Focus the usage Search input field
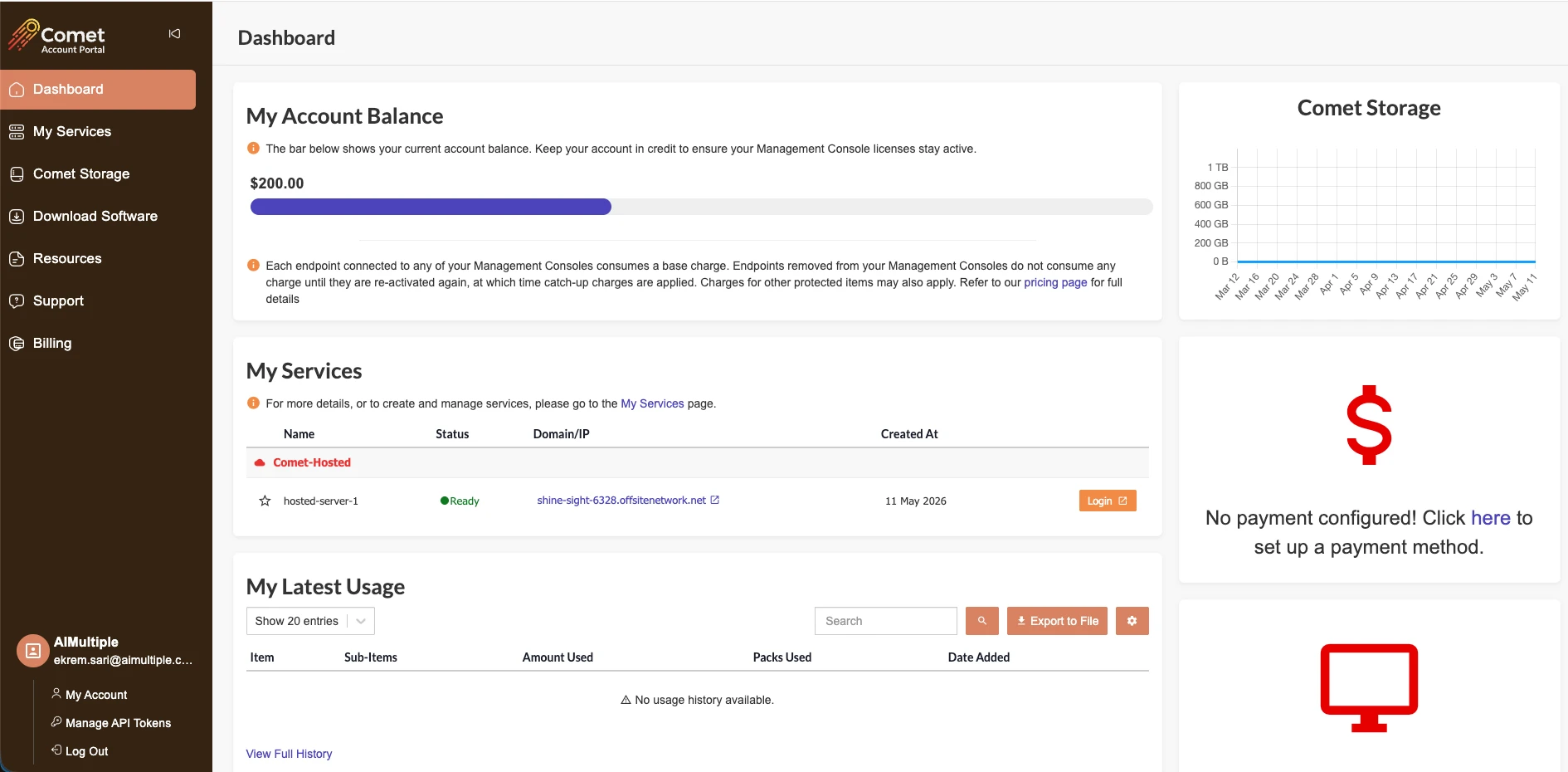This screenshot has height=772, width=1568. coord(886,621)
